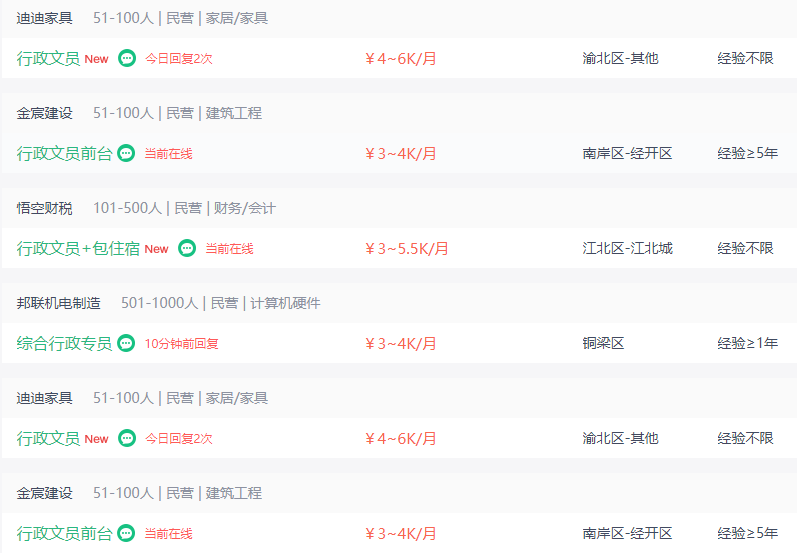
Task: Click chat bubble beside bottom 行政文员前台 listing
Action: [x=126, y=533]
